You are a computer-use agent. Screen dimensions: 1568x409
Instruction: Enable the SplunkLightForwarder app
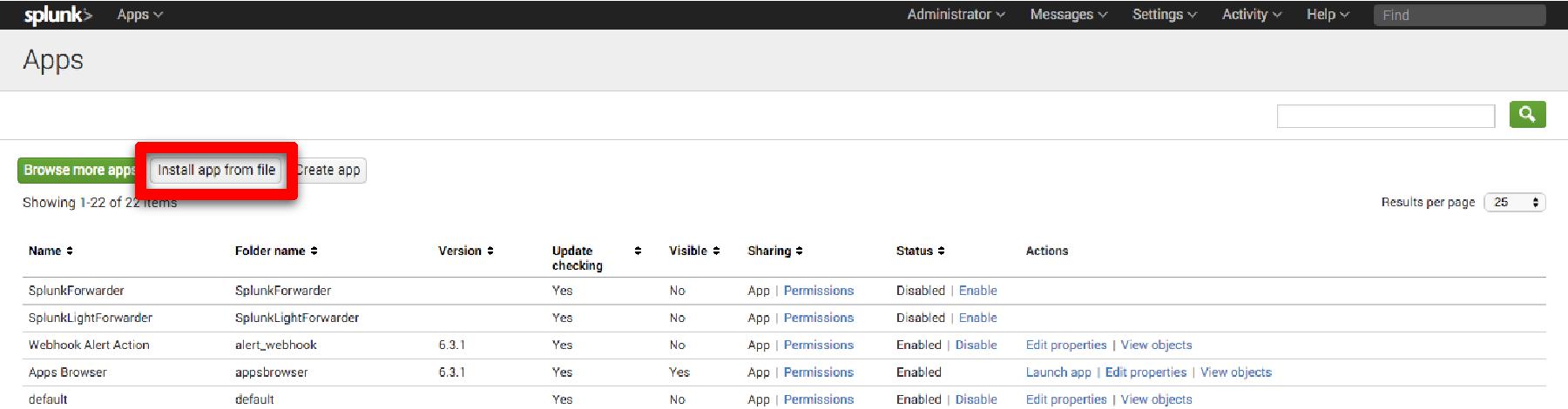coord(977,318)
